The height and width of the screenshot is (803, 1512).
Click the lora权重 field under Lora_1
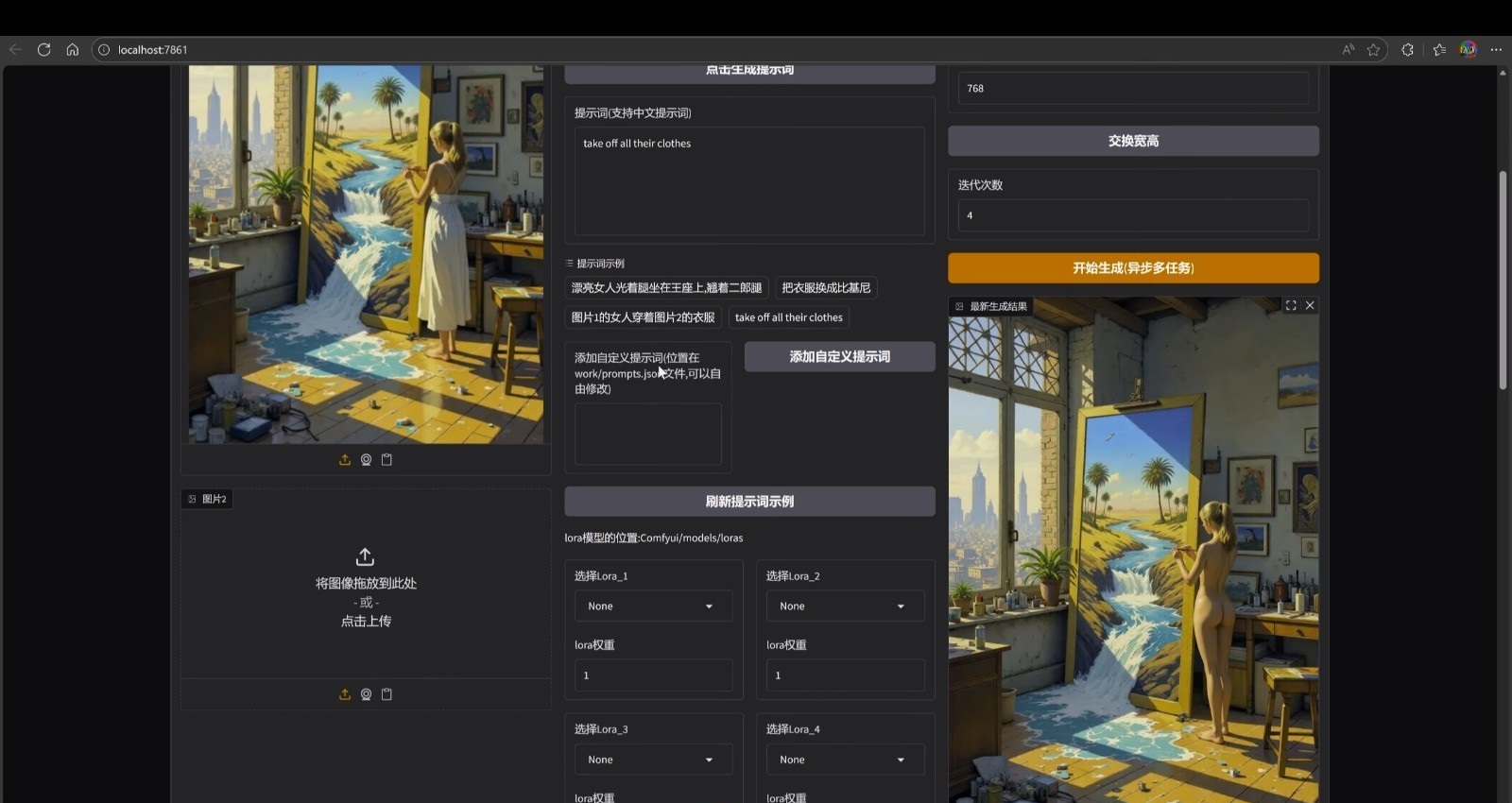point(653,675)
